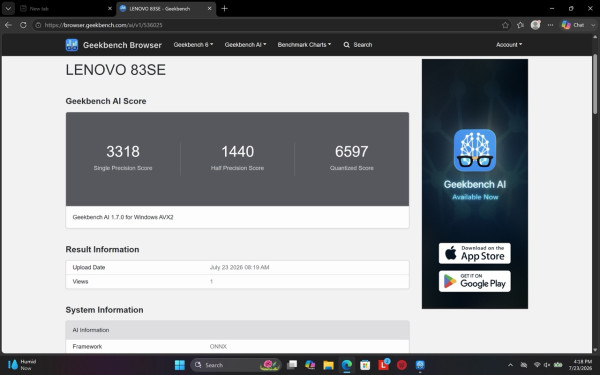
Task: Add page to favorites with star icon
Action: point(505,25)
